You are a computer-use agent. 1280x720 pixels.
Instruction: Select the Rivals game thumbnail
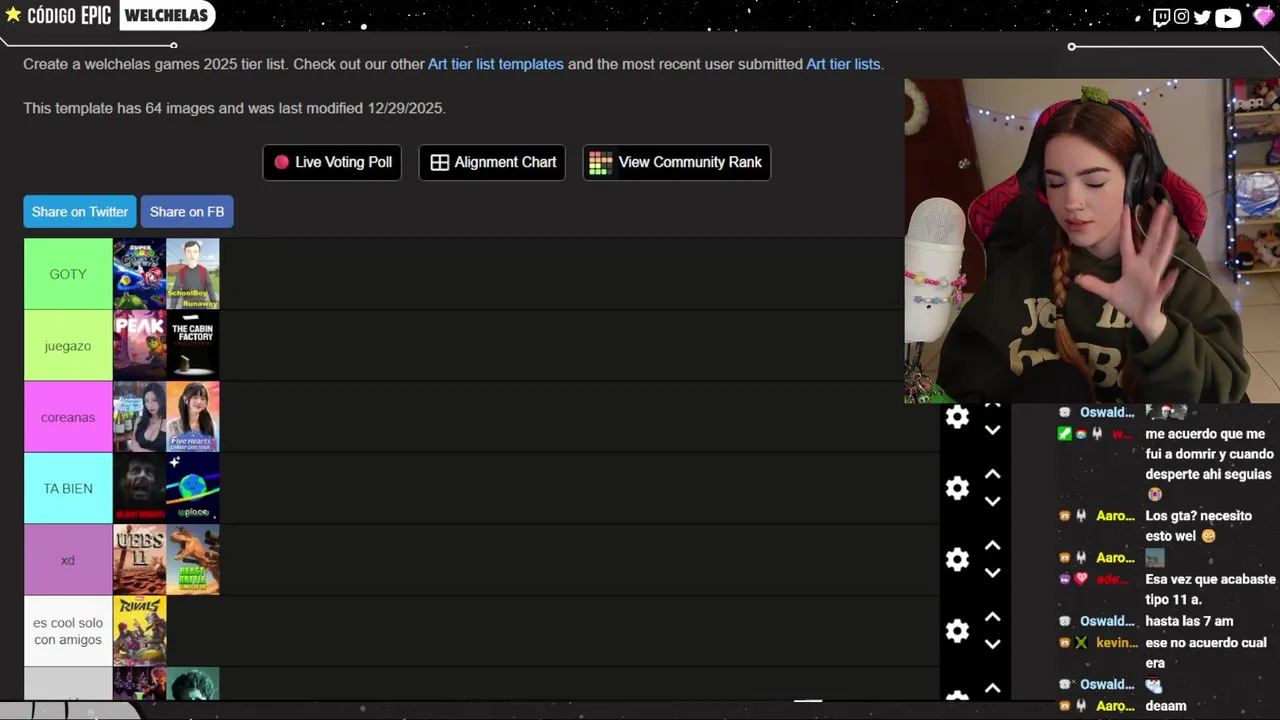(x=140, y=631)
